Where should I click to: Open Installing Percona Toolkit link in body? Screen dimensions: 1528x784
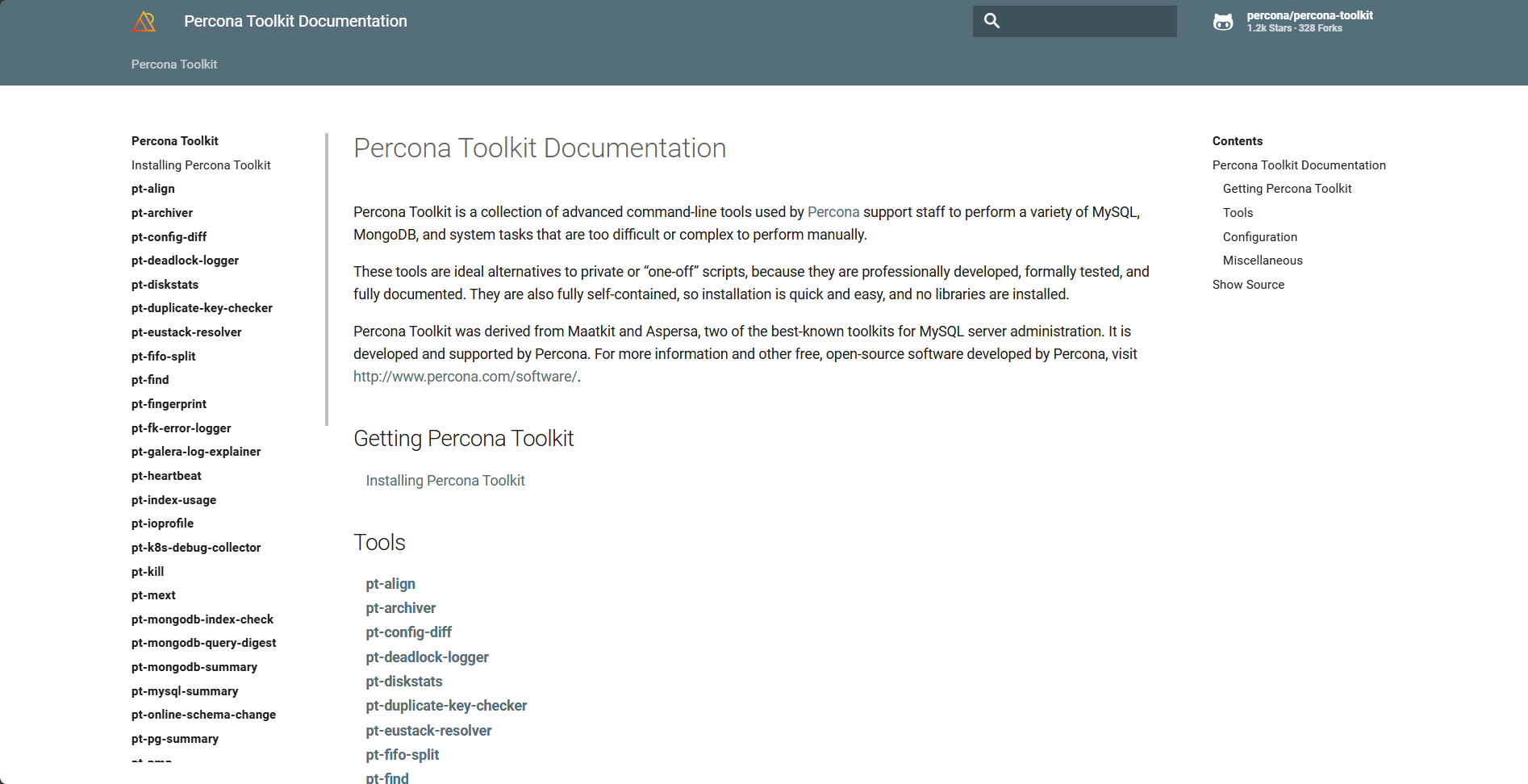(x=445, y=481)
